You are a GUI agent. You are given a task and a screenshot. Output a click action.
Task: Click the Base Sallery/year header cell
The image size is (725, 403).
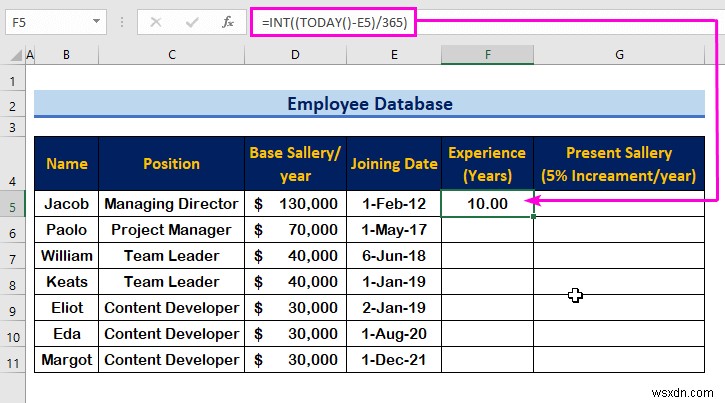click(x=295, y=164)
